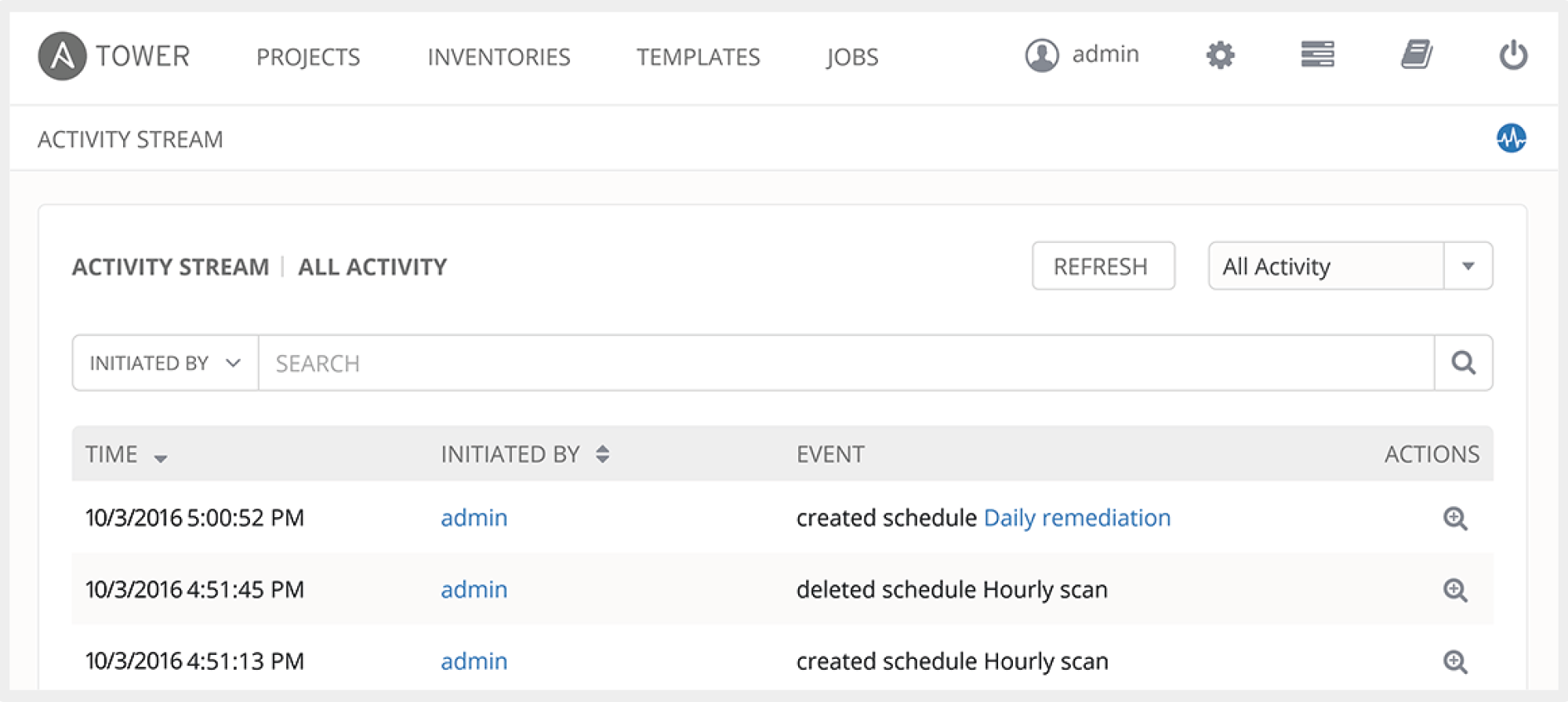Screen dimensions: 1568x702
Task: Focus the Search text field
Action: [x=845, y=363]
